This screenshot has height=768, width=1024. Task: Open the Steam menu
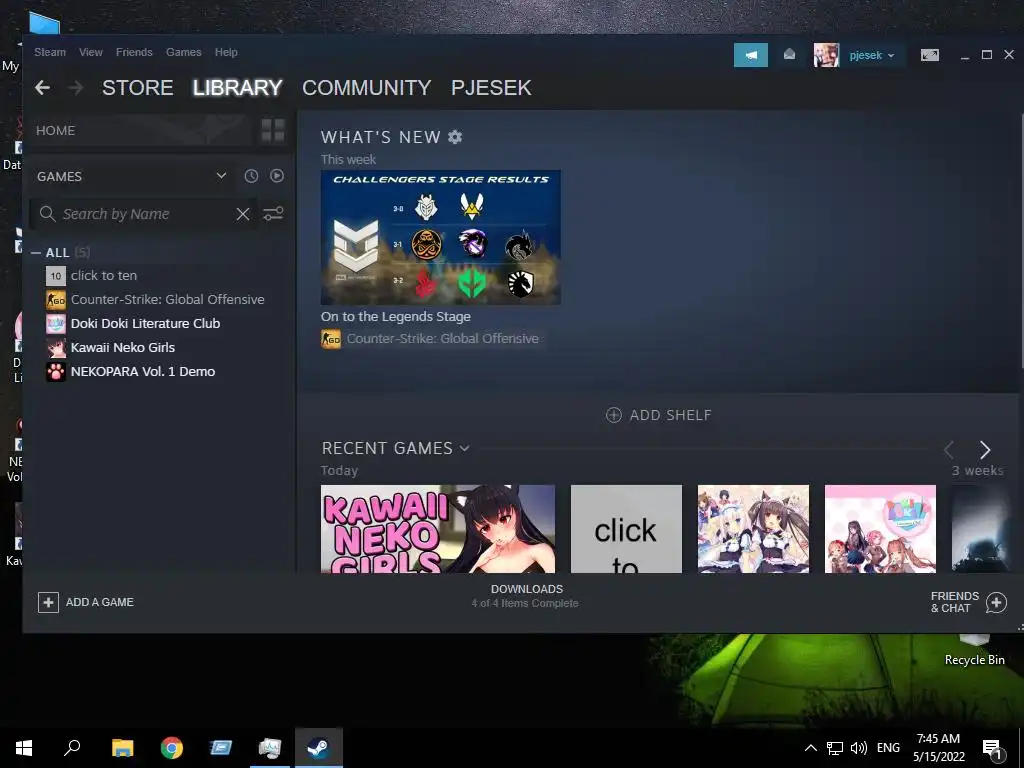pyautogui.click(x=50, y=52)
